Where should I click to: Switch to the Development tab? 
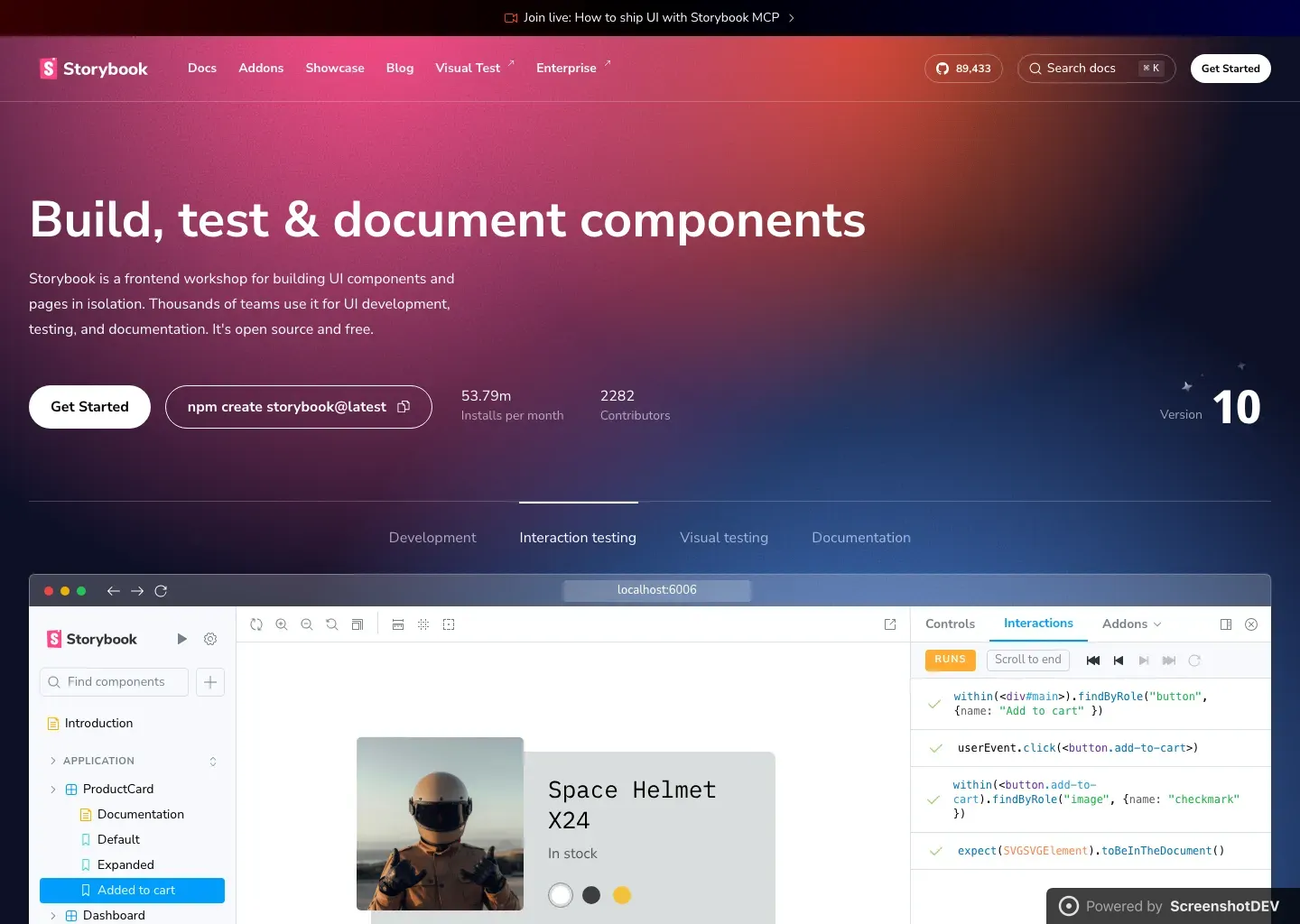point(432,538)
